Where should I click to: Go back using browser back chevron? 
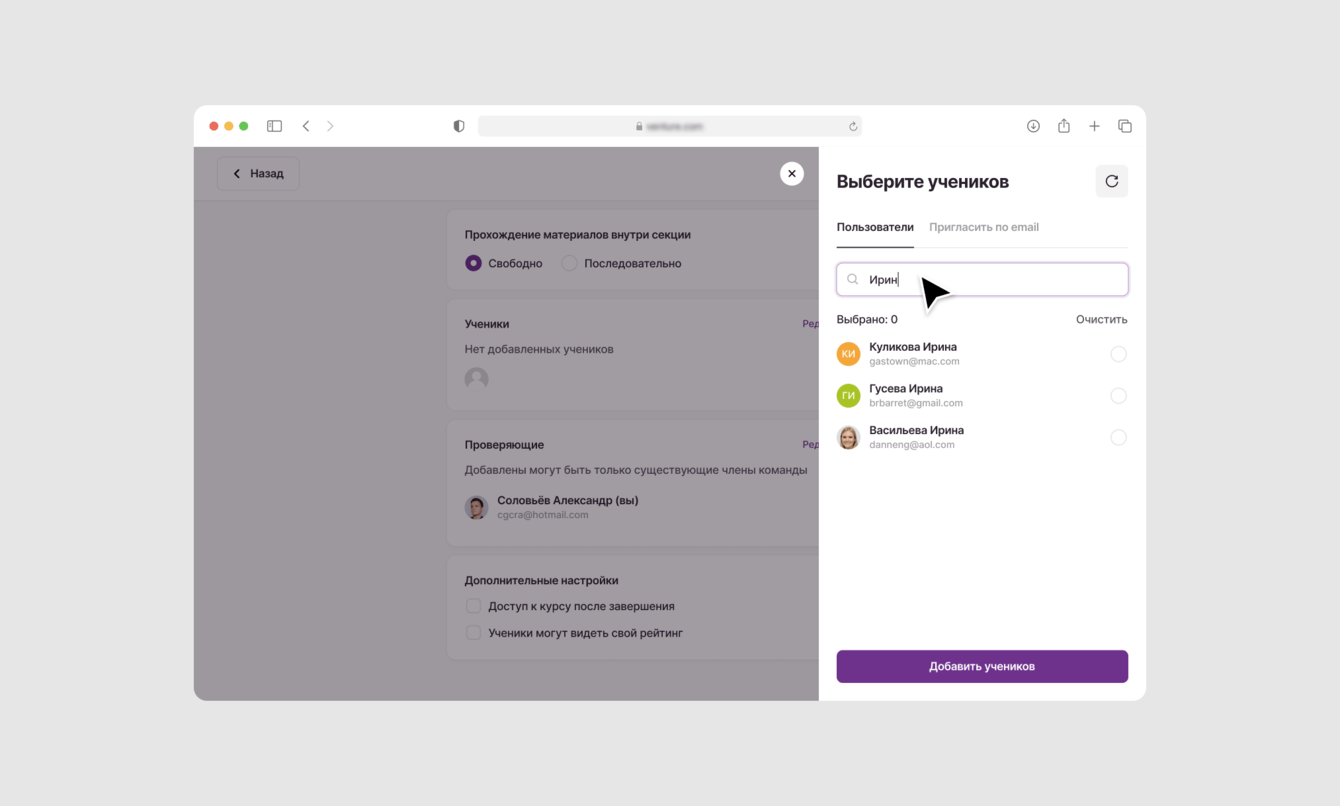(306, 126)
